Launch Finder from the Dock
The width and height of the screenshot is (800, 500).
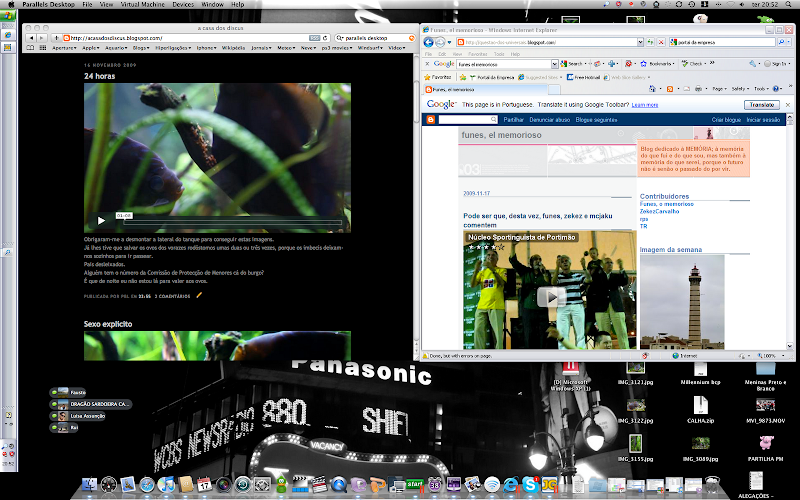(89, 484)
